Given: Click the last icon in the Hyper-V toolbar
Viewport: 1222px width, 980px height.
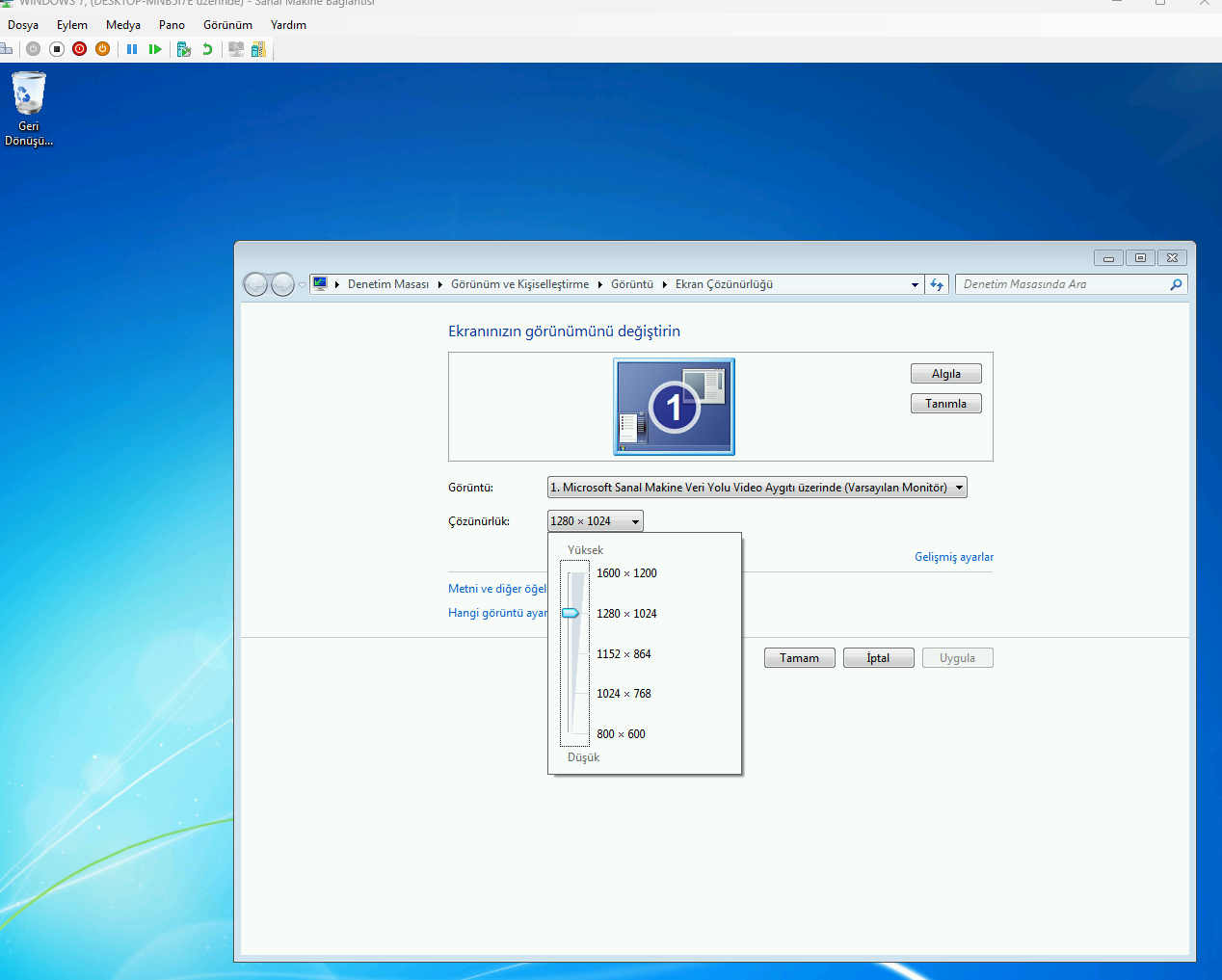Looking at the screenshot, I should point(258,49).
